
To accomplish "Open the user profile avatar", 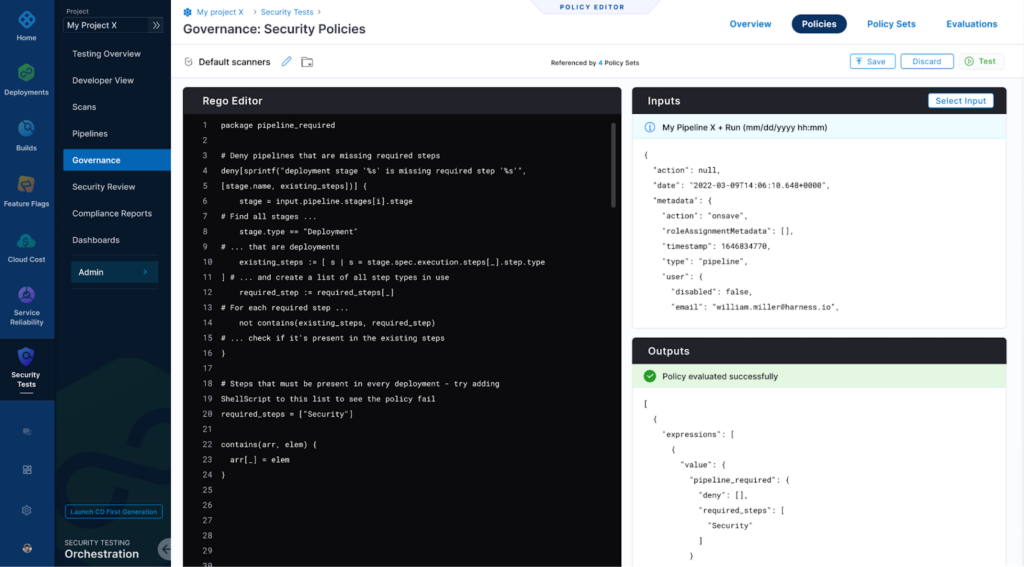I will pos(27,548).
